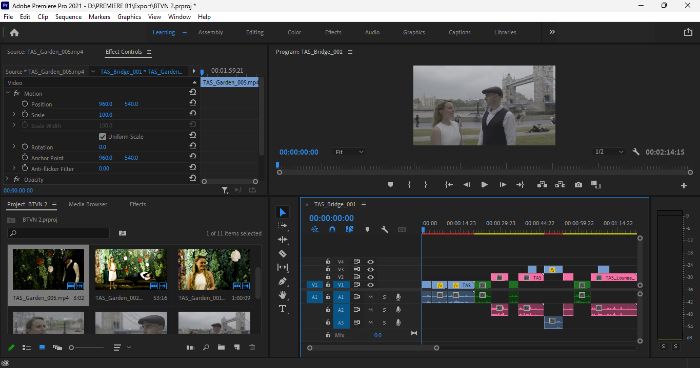700x368 pixels.
Task: Add a marker in the timeline
Action: click(x=367, y=229)
